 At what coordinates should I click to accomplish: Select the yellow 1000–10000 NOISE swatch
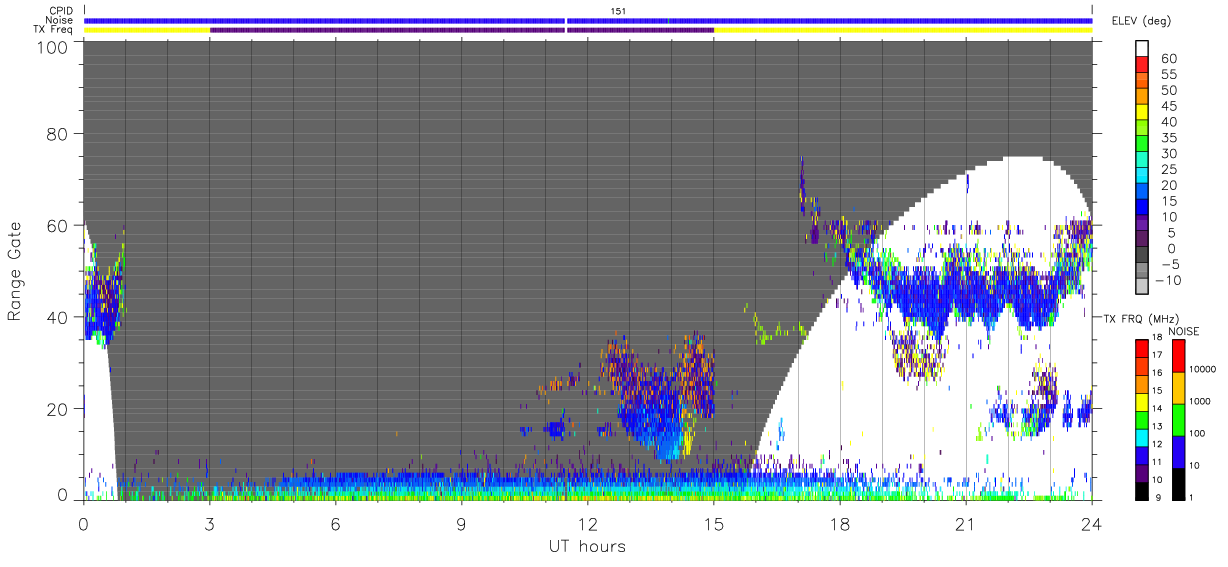point(1179,388)
